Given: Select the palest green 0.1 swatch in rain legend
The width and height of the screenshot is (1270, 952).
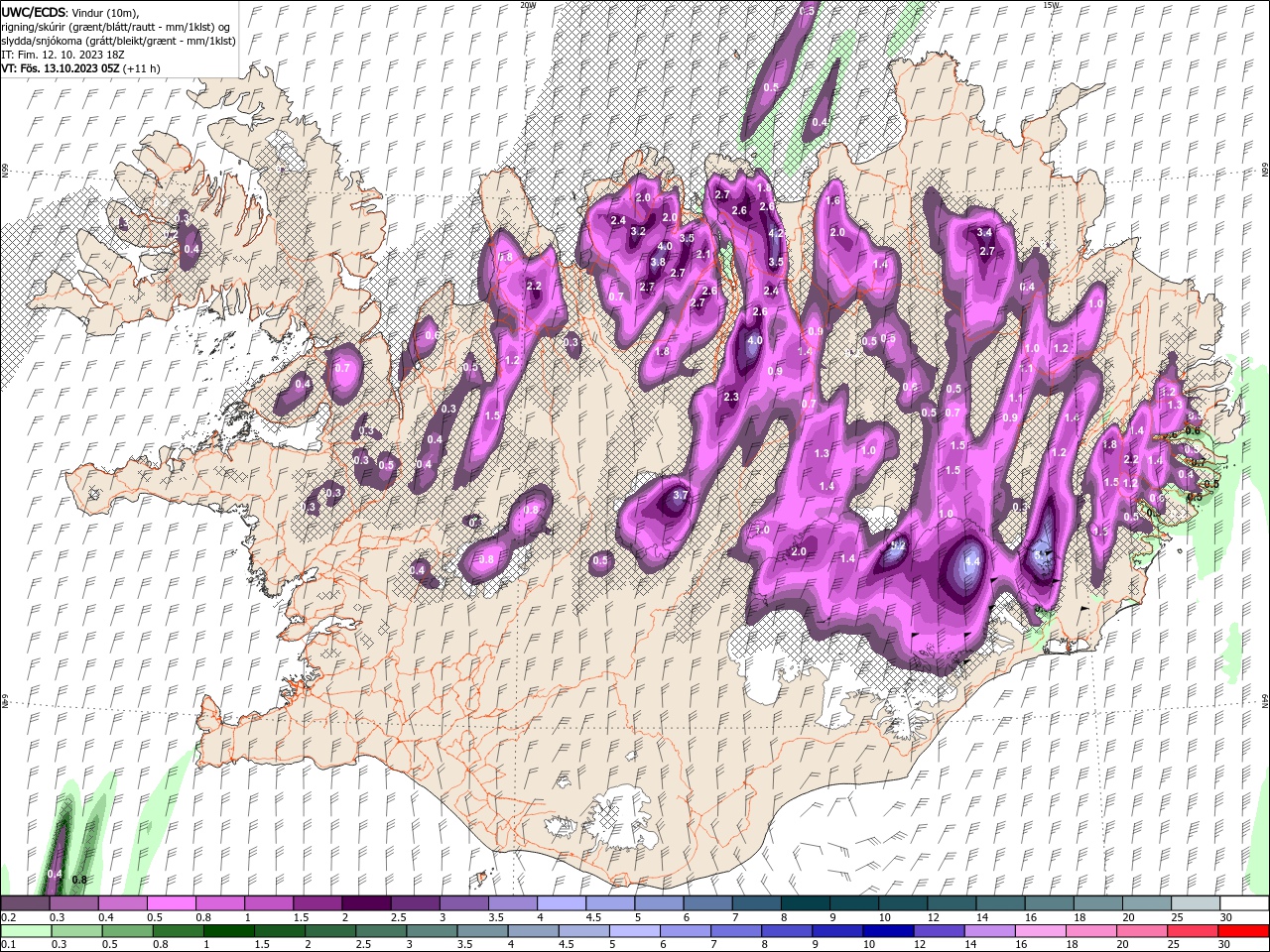Looking at the screenshot, I should tap(26, 931).
